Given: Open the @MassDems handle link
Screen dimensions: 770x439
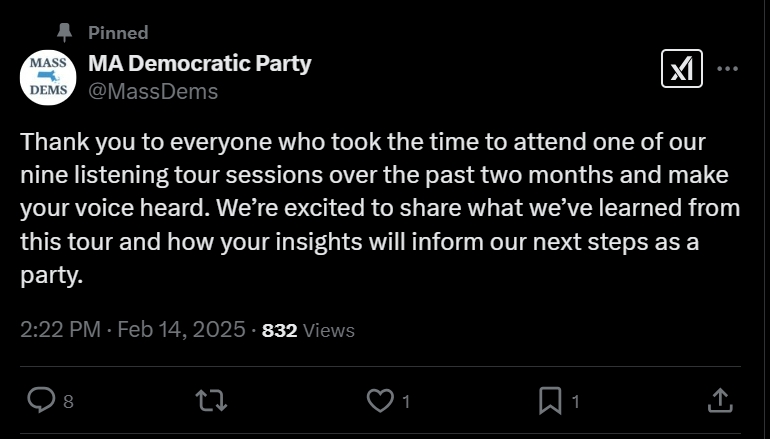Looking at the screenshot, I should coord(153,92).
